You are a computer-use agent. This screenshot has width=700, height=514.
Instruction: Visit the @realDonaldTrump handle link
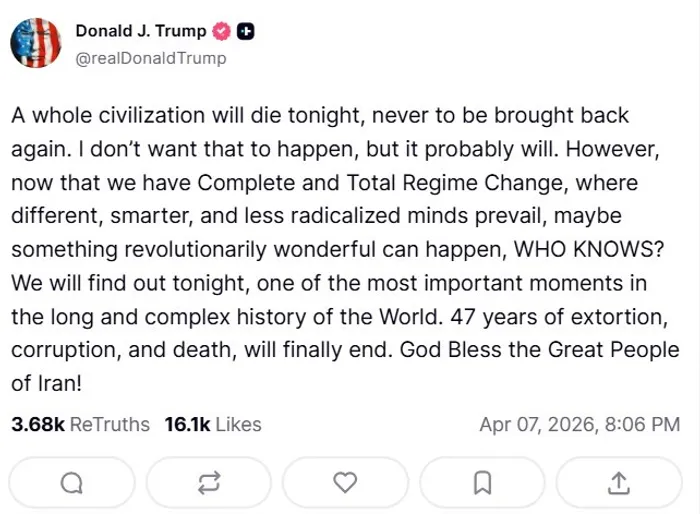(x=151, y=58)
